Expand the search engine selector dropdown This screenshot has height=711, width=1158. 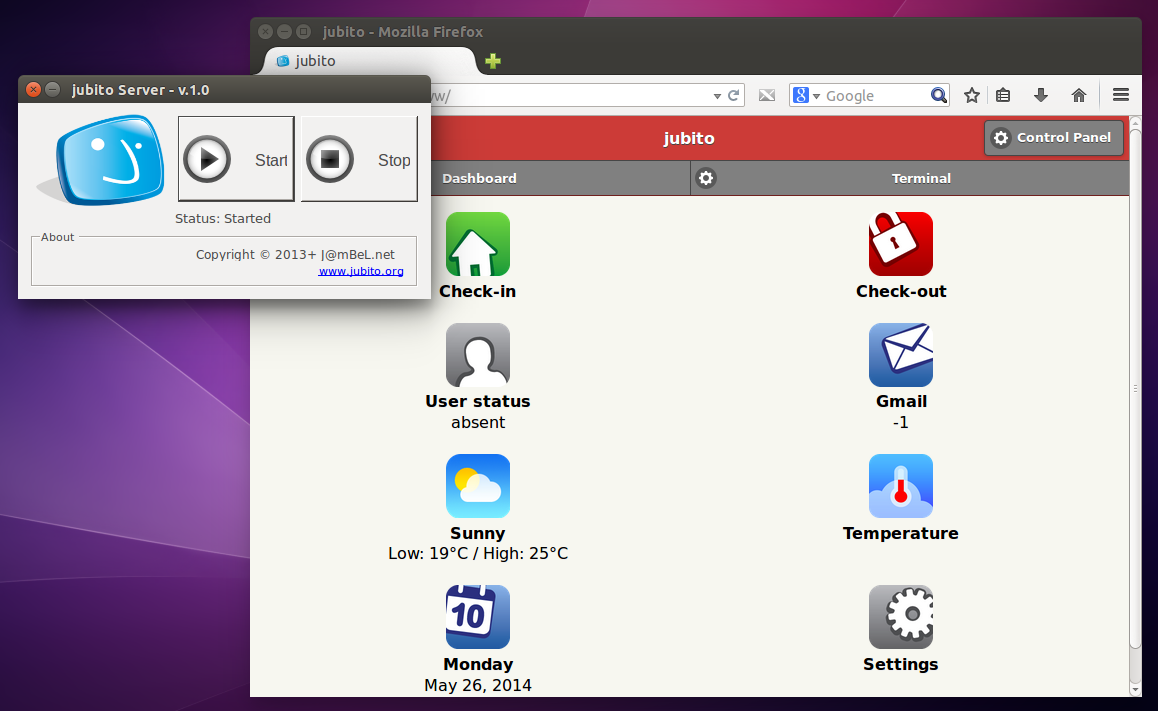(816, 96)
